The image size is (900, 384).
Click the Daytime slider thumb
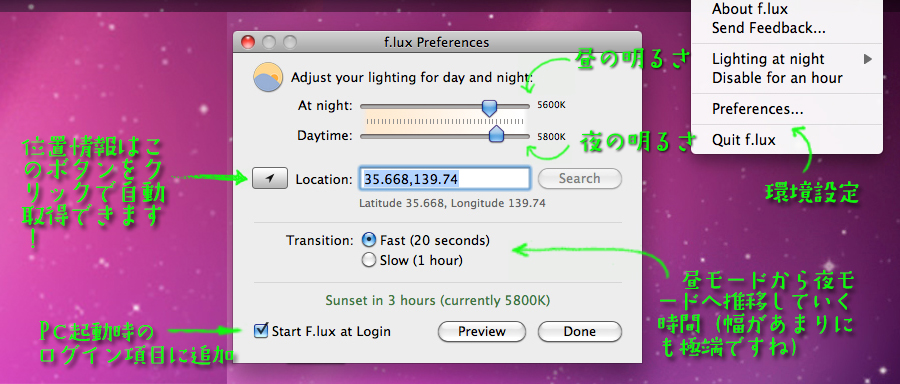click(496, 134)
